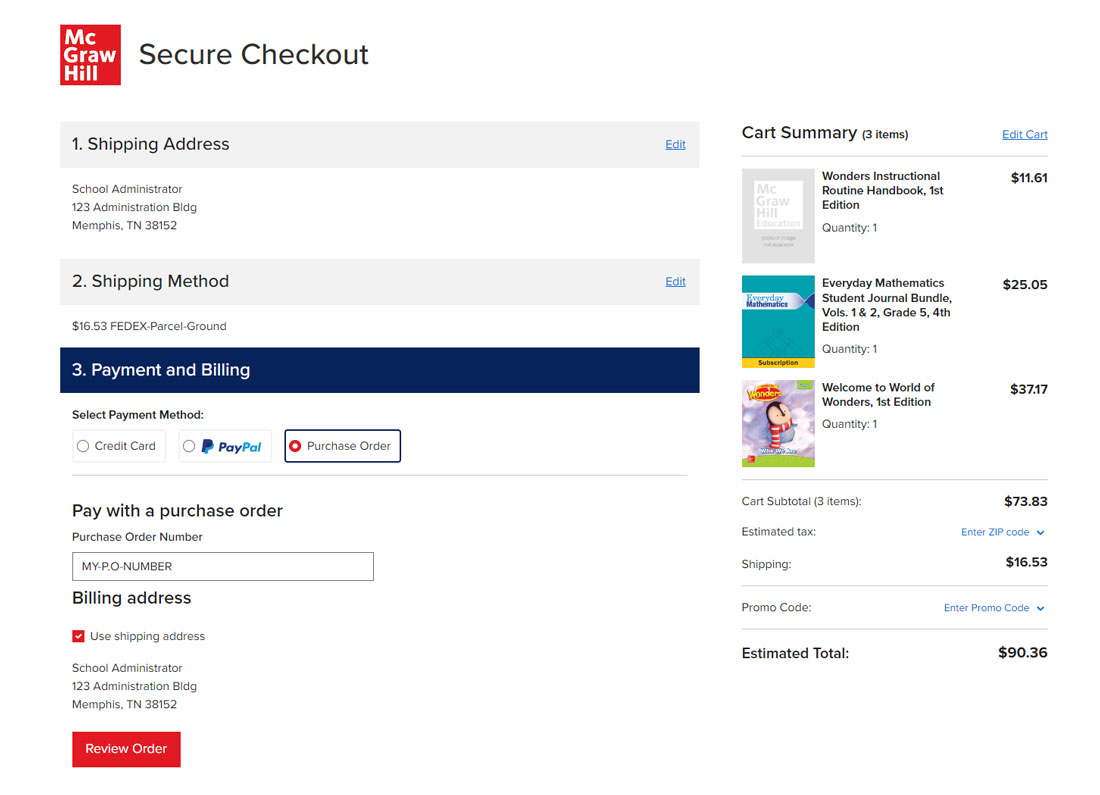Click the Welcome to World of Wonders thumbnail
Viewport: 1100px width, 795px height.
pyautogui.click(x=778, y=424)
